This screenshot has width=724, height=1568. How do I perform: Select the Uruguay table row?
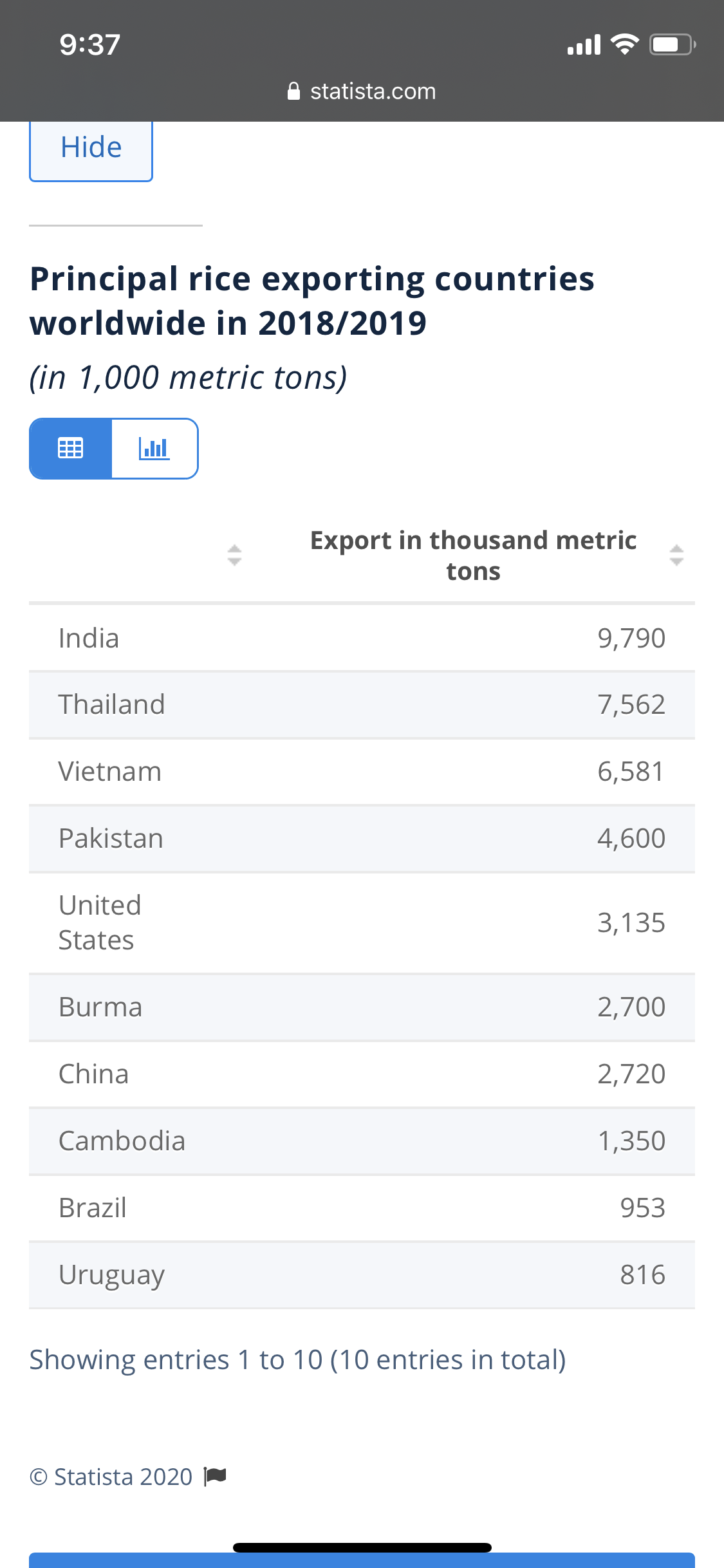click(x=362, y=1275)
